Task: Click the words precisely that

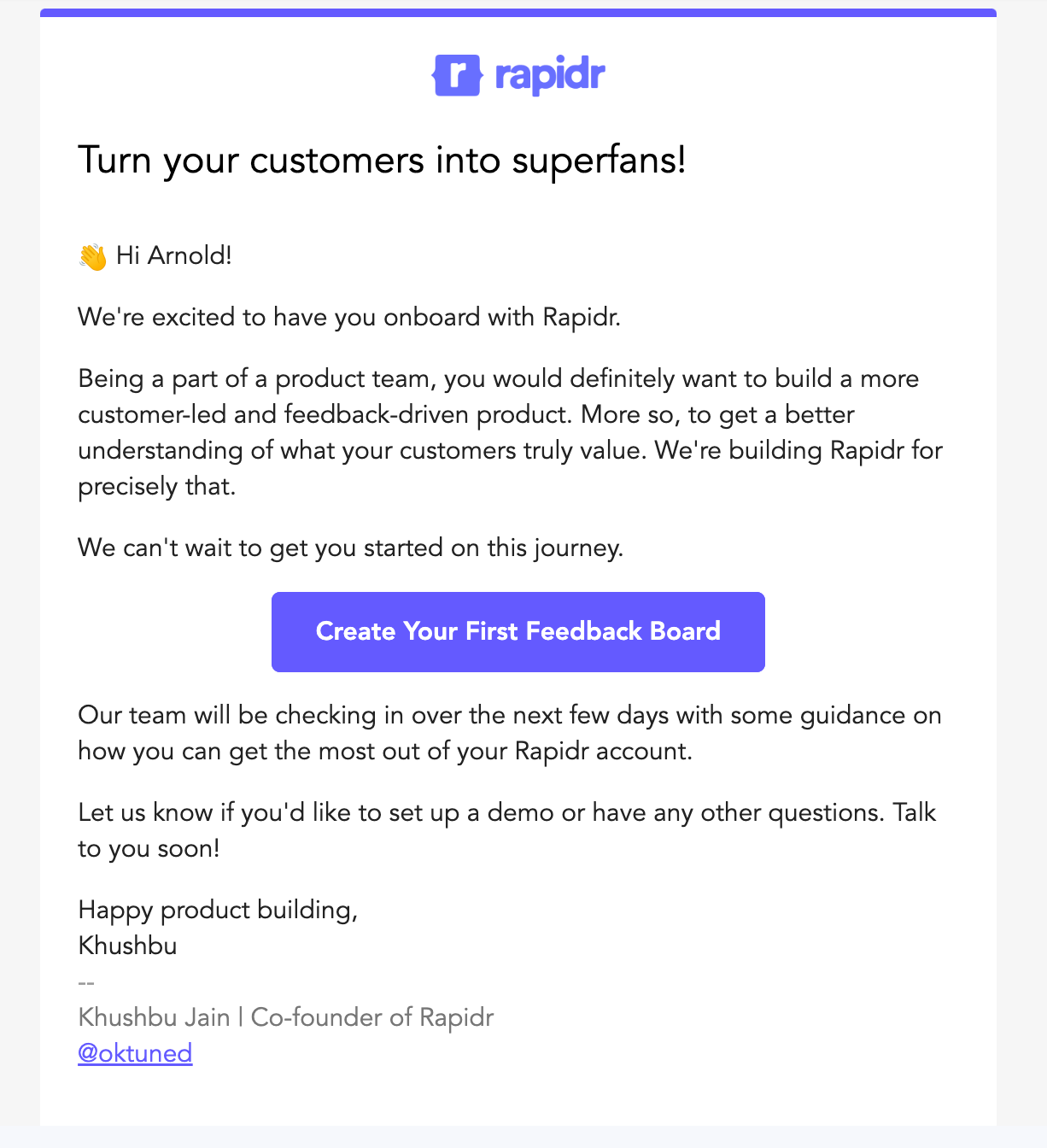Action: (156, 487)
